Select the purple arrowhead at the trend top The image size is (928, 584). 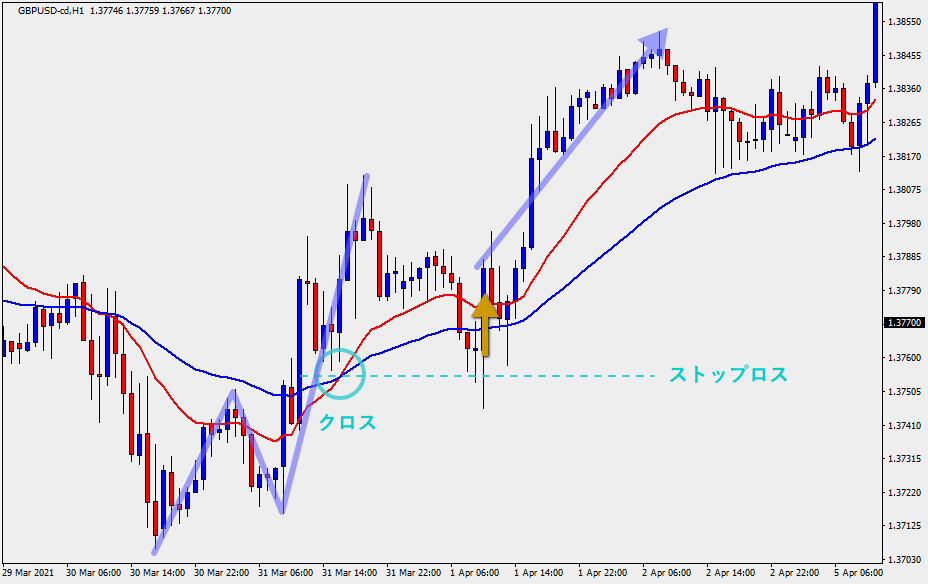click(655, 39)
